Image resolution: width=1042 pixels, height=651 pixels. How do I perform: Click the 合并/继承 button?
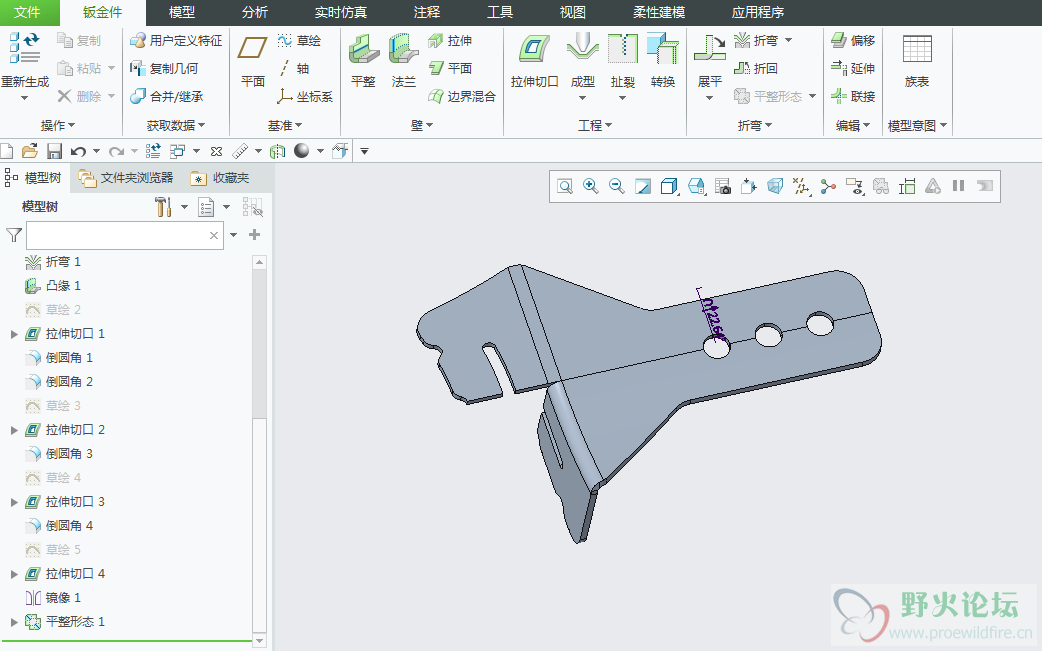167,97
